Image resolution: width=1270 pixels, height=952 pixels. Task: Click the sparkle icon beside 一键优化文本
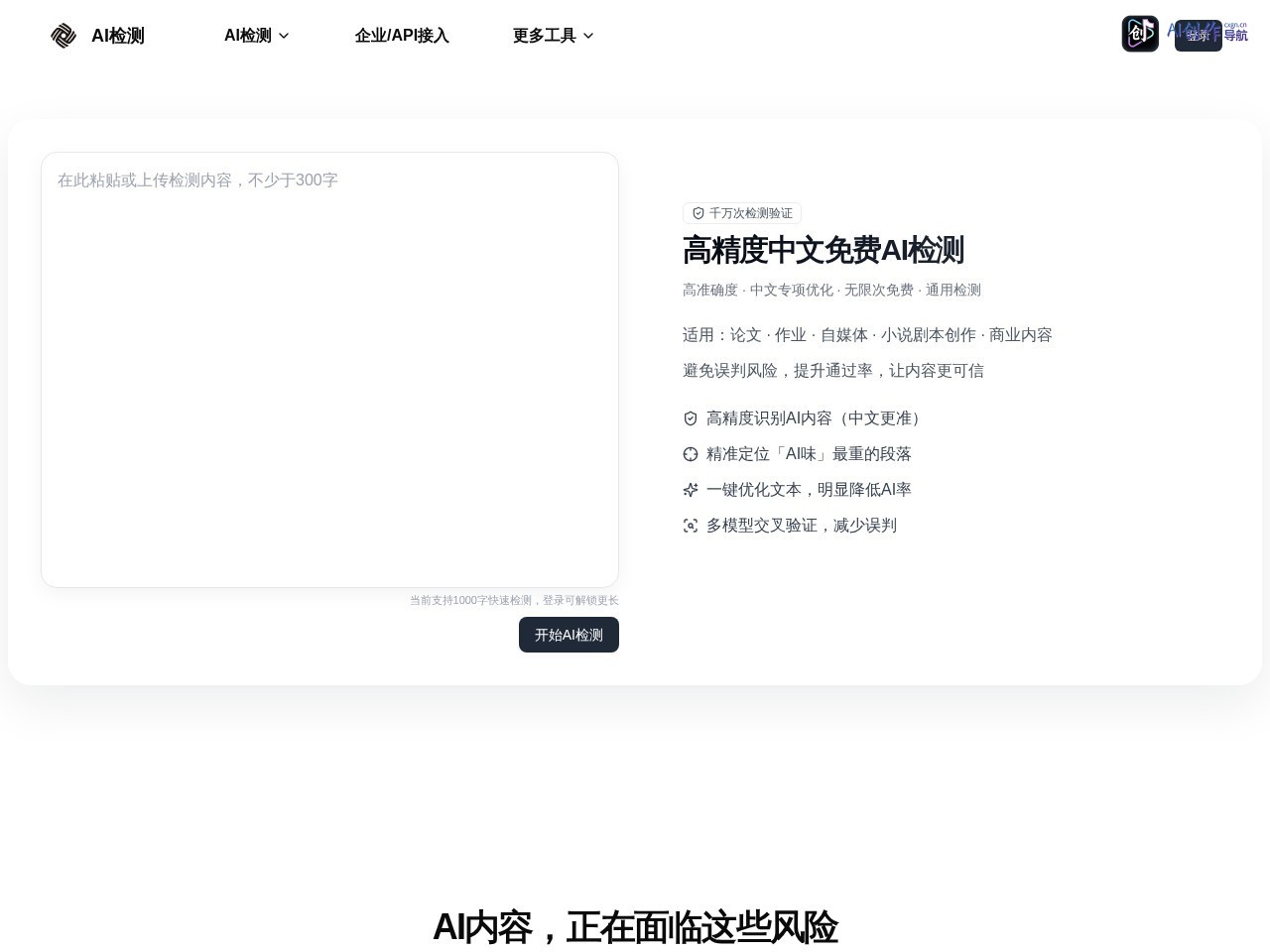pos(691,490)
